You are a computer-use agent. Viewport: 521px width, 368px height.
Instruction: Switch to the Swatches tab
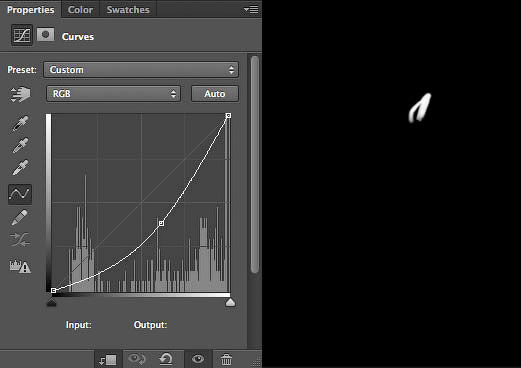click(128, 10)
